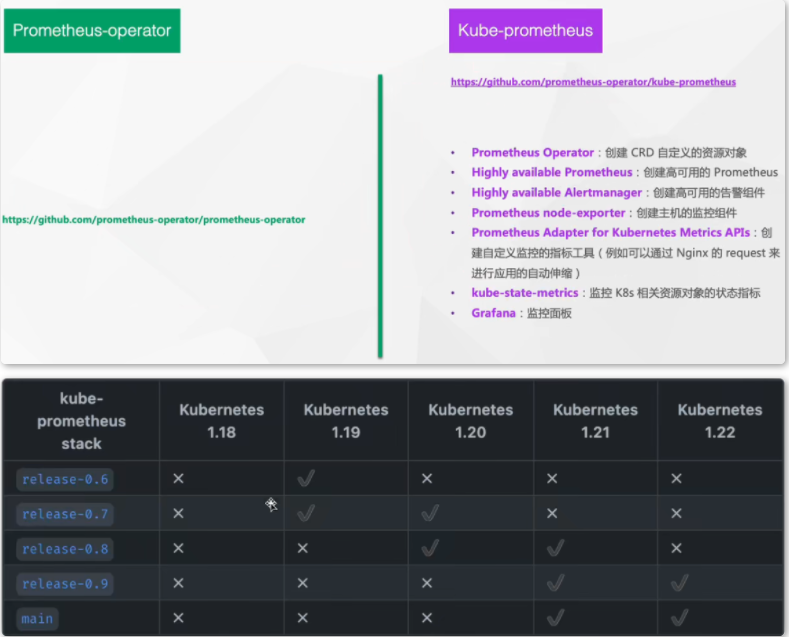Click the checkmark for release-0.9 Kubernetes 1.22
This screenshot has height=637, width=789.
(680, 583)
